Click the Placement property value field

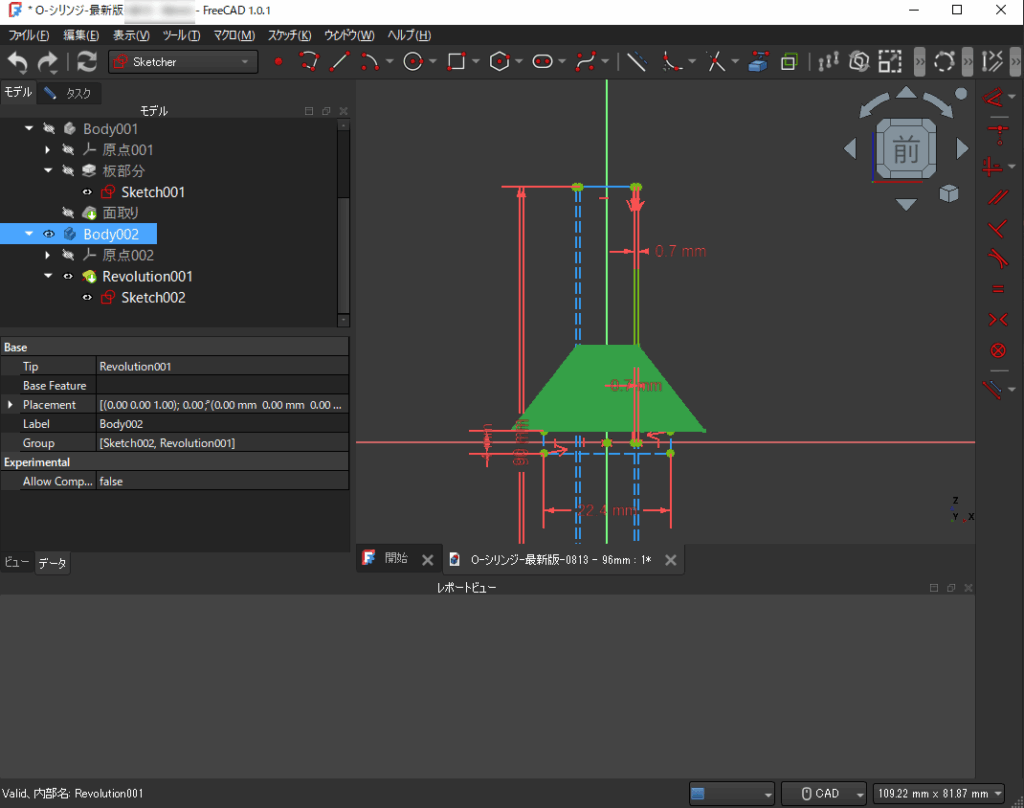(222, 405)
